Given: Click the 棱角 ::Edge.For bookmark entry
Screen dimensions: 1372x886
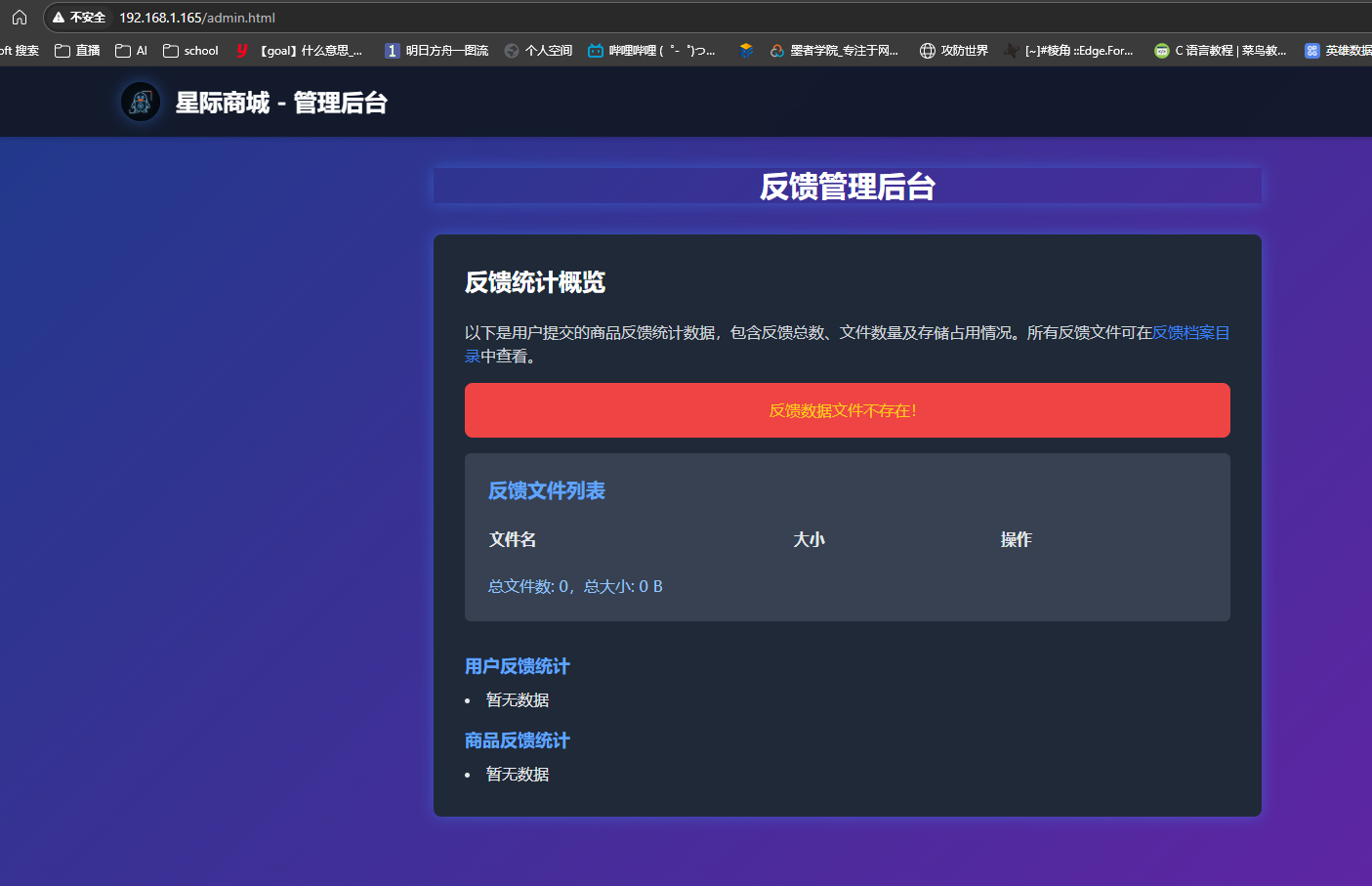Looking at the screenshot, I should pyautogui.click(x=1074, y=50).
